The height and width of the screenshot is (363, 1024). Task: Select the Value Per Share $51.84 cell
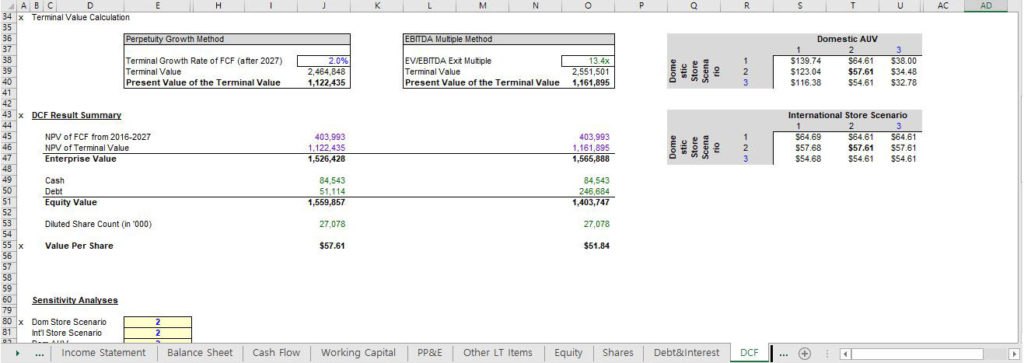(588, 245)
